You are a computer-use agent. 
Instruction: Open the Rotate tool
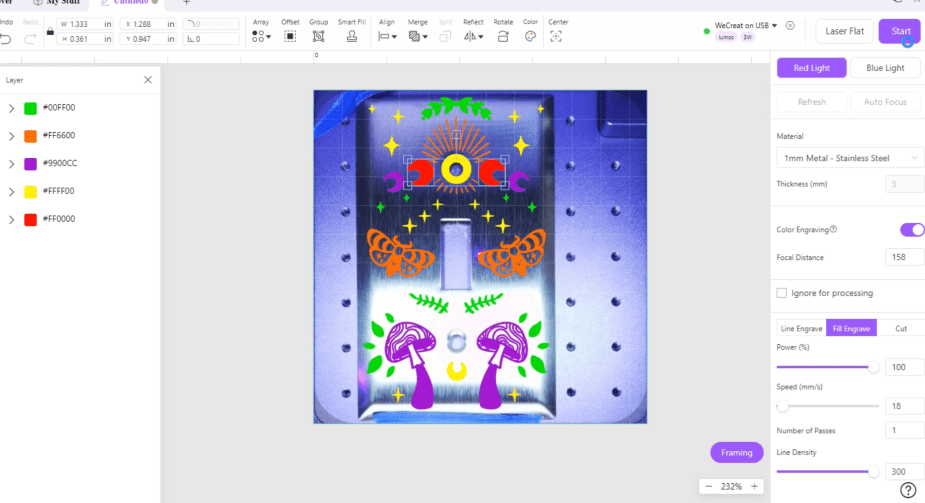tap(503, 36)
